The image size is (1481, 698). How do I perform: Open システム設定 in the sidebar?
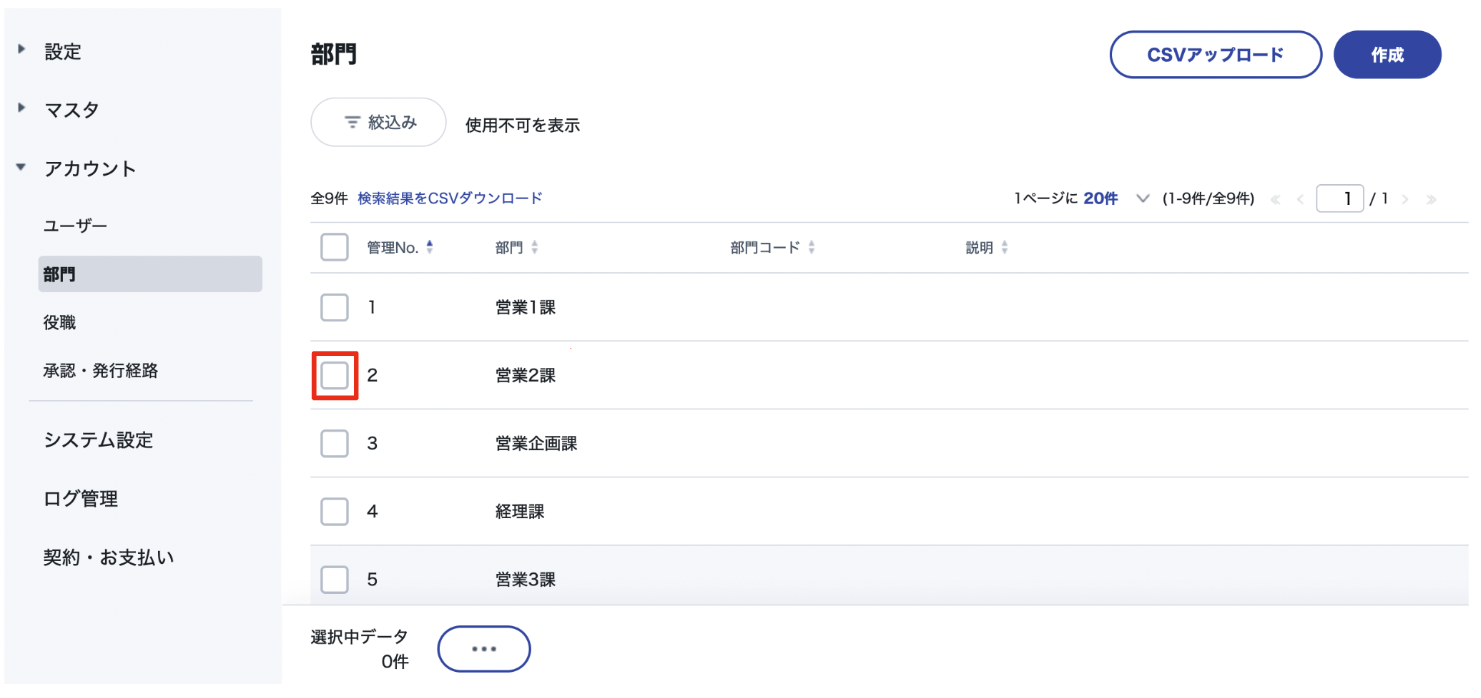click(x=98, y=440)
